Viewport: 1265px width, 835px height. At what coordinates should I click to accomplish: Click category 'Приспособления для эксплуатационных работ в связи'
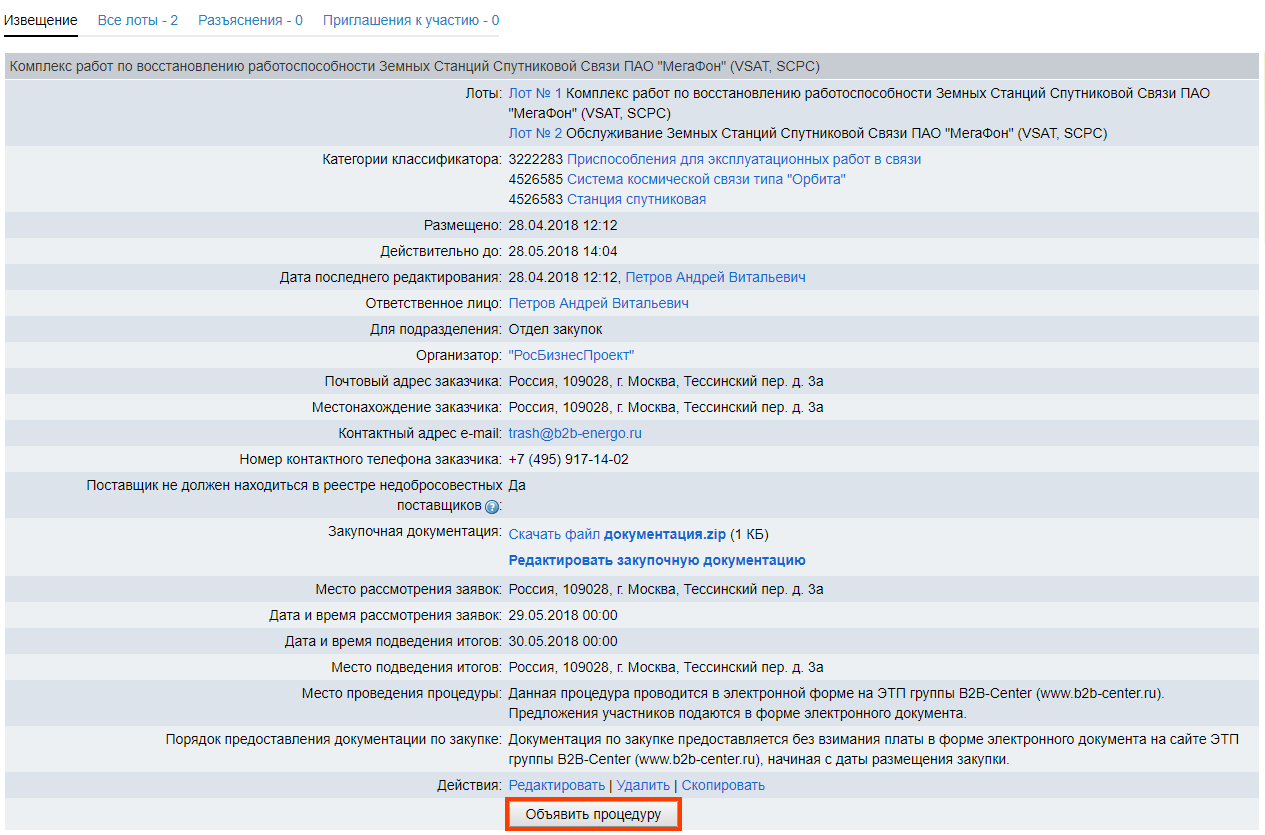743,159
